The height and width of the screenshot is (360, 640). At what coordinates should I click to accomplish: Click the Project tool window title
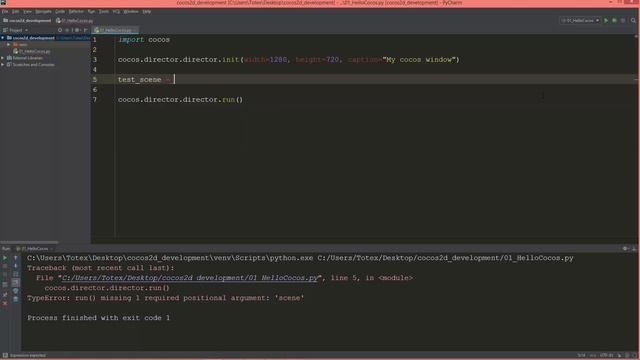(x=16, y=30)
